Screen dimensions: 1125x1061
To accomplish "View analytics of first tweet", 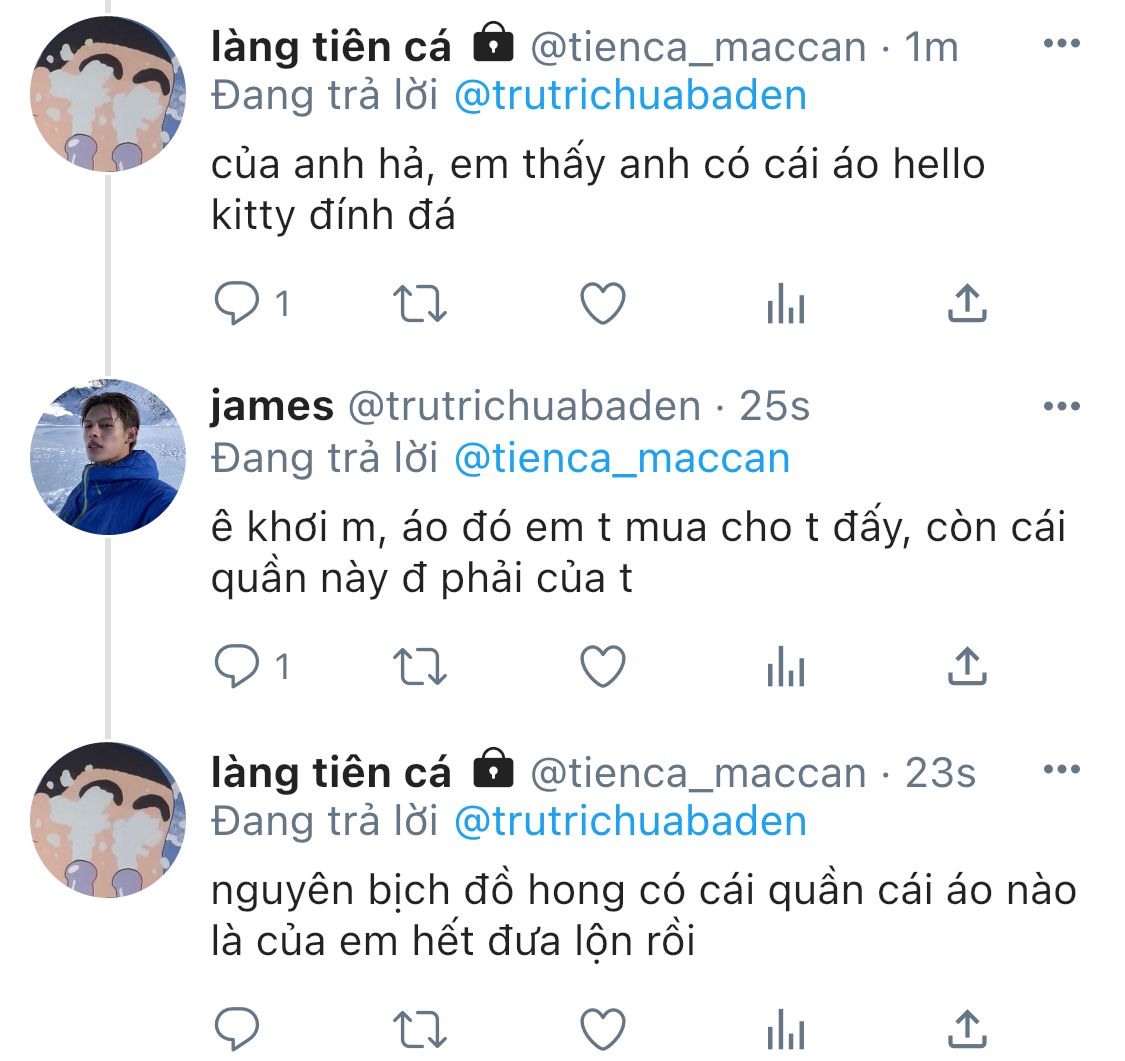I will coord(785,304).
